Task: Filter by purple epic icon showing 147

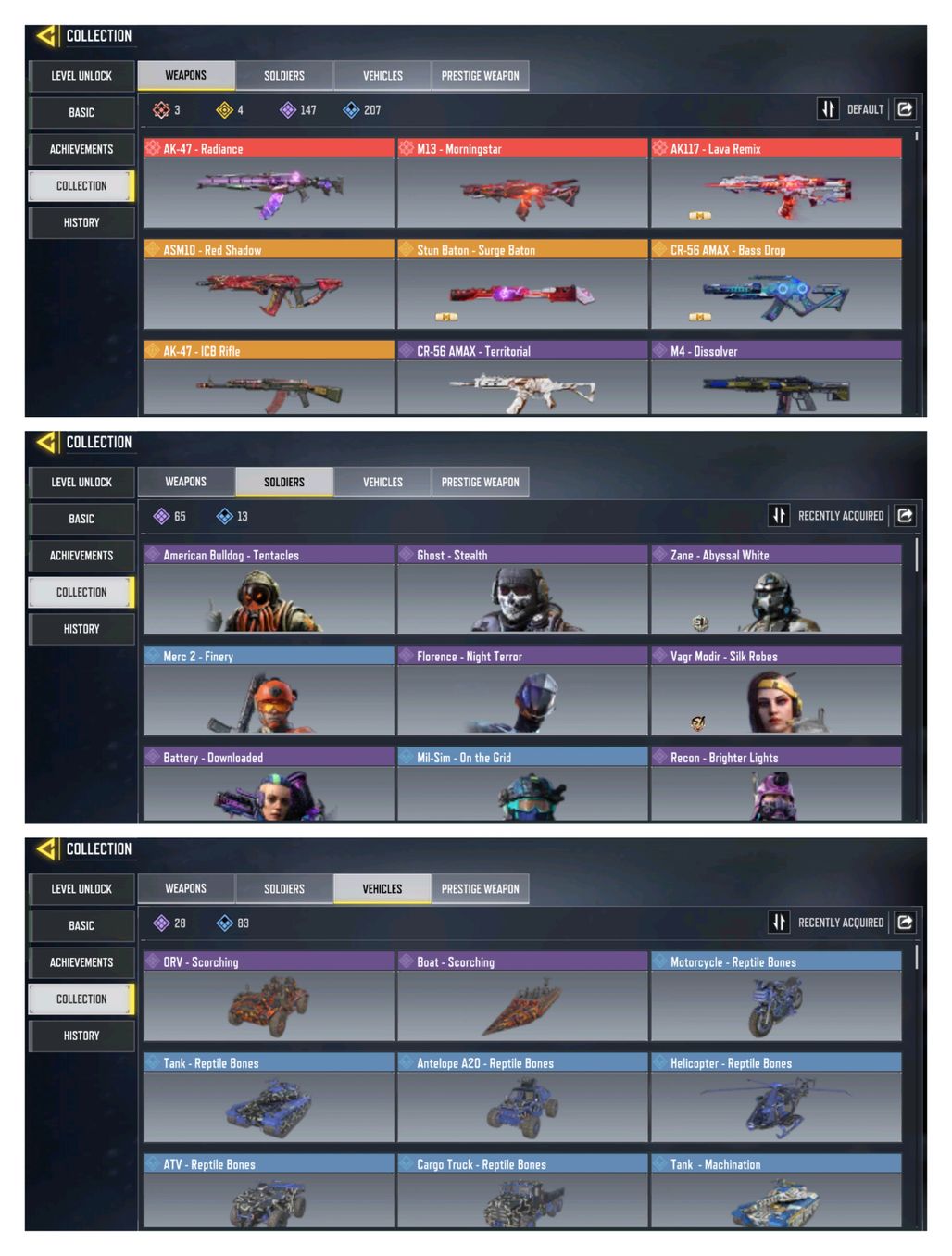Action: point(298,110)
